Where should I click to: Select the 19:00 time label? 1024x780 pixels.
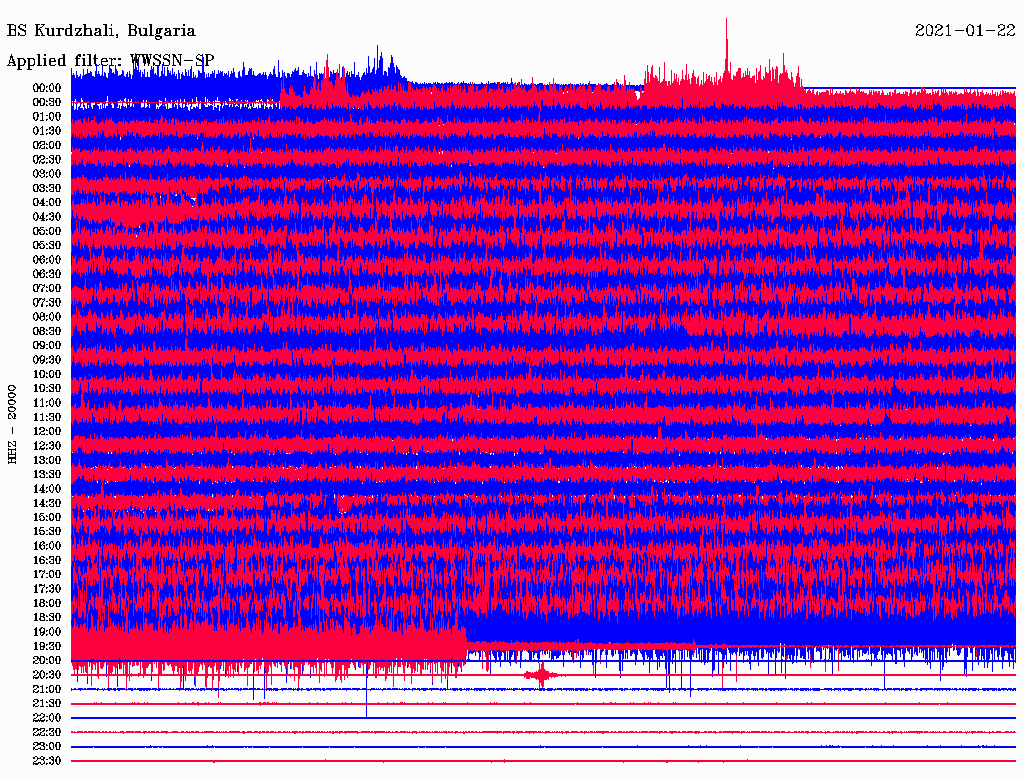[47, 632]
